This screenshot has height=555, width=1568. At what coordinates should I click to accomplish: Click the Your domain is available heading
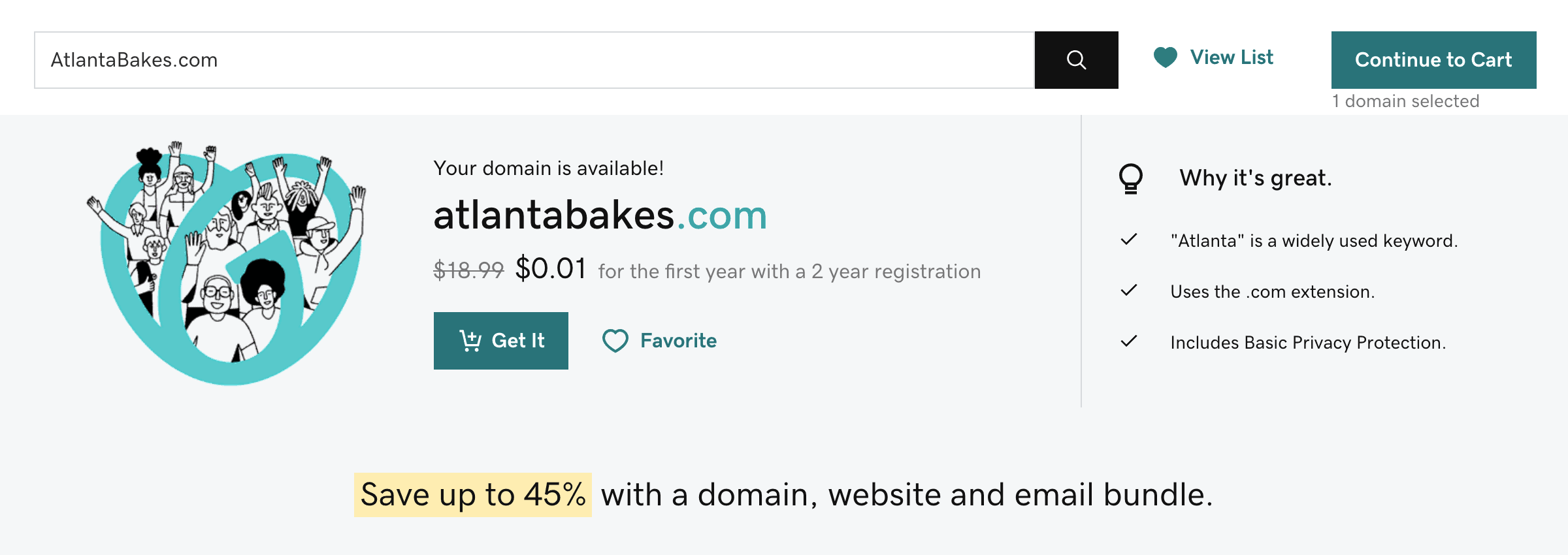point(549,168)
